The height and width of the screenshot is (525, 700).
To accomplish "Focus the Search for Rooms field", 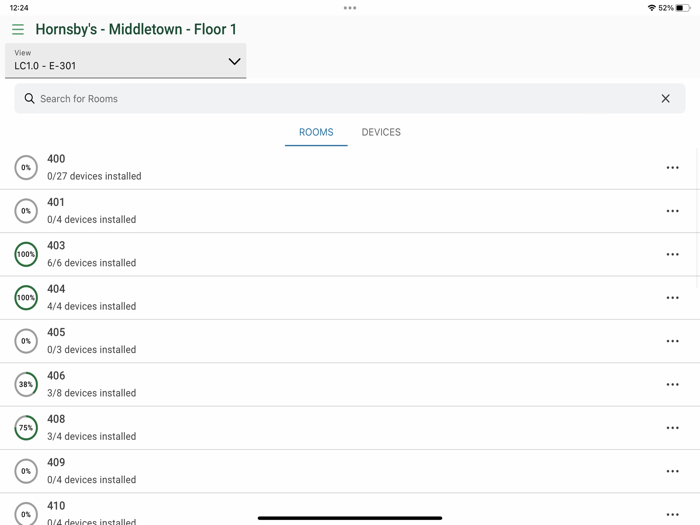I will (350, 99).
